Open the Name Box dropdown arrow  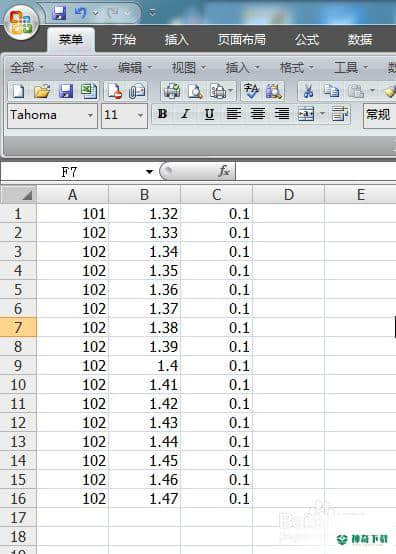[x=149, y=172]
